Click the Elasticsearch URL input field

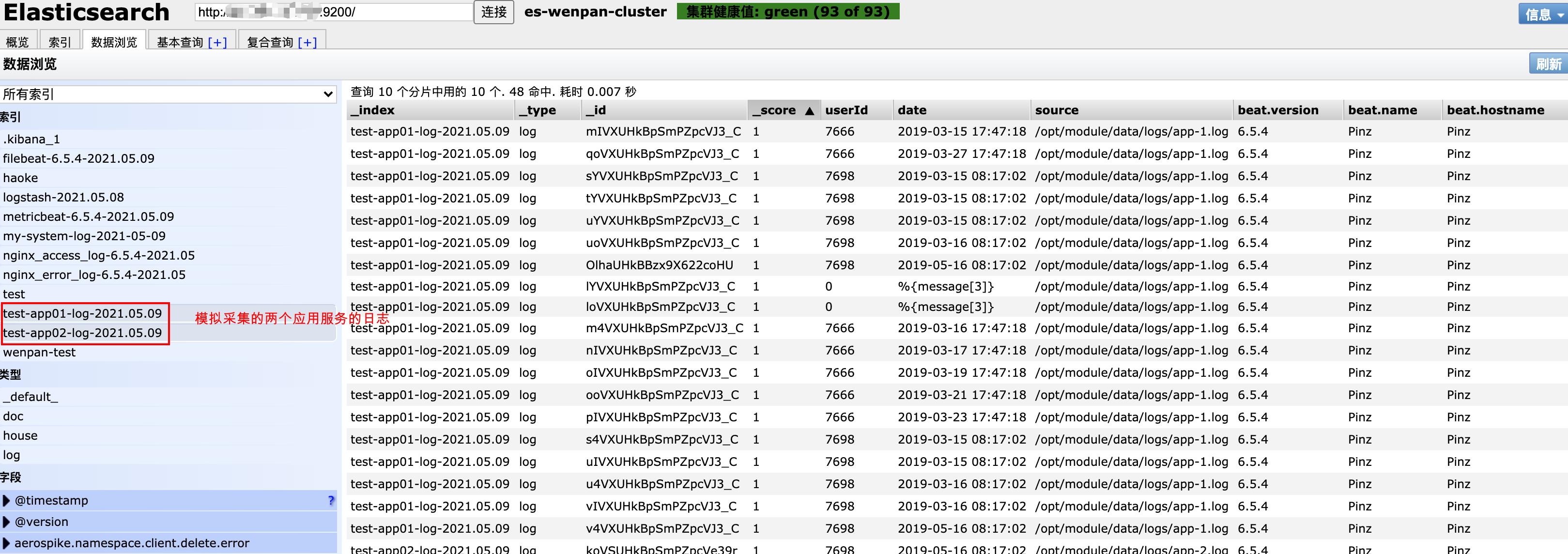(334, 12)
